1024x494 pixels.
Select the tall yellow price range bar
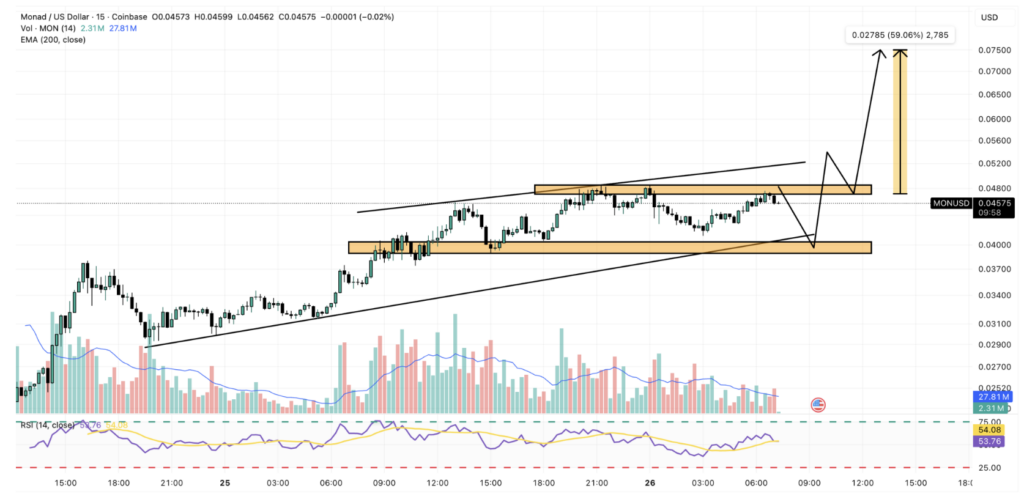[x=901, y=120]
